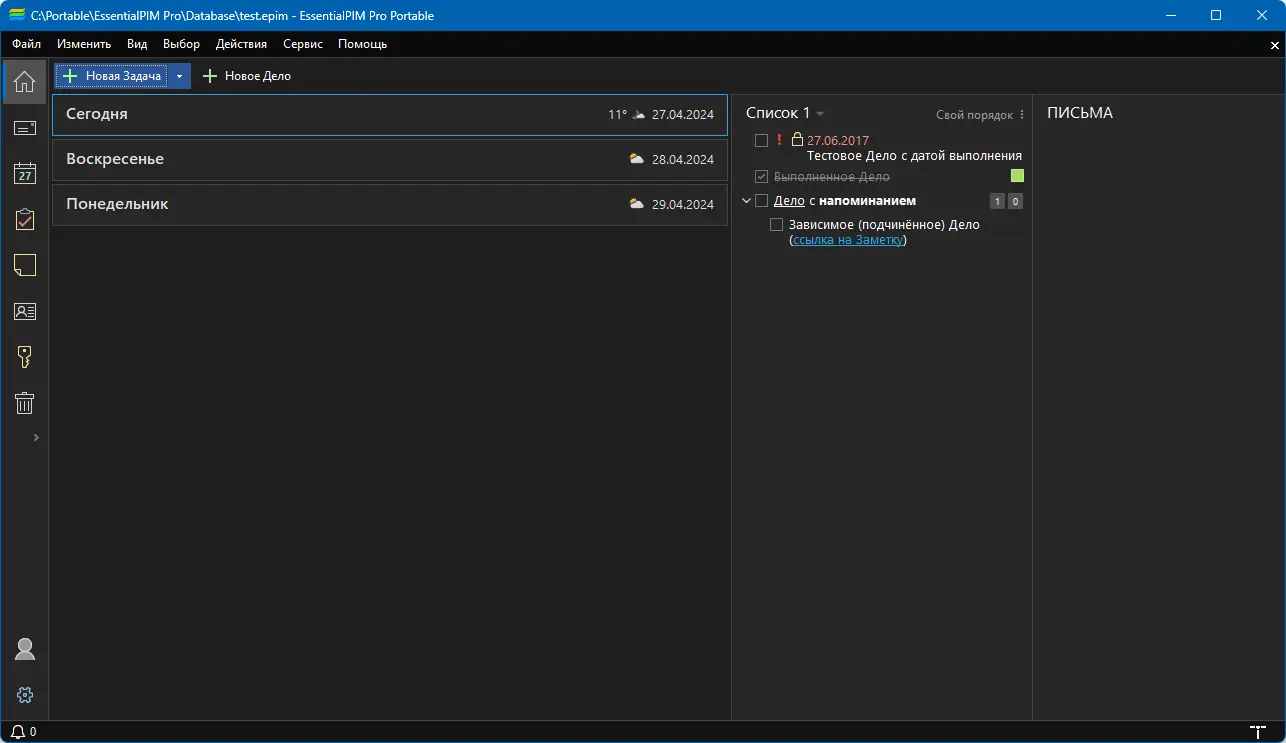The width and height of the screenshot is (1286, 743).
Task: Open the Действия menu
Action: 241,44
